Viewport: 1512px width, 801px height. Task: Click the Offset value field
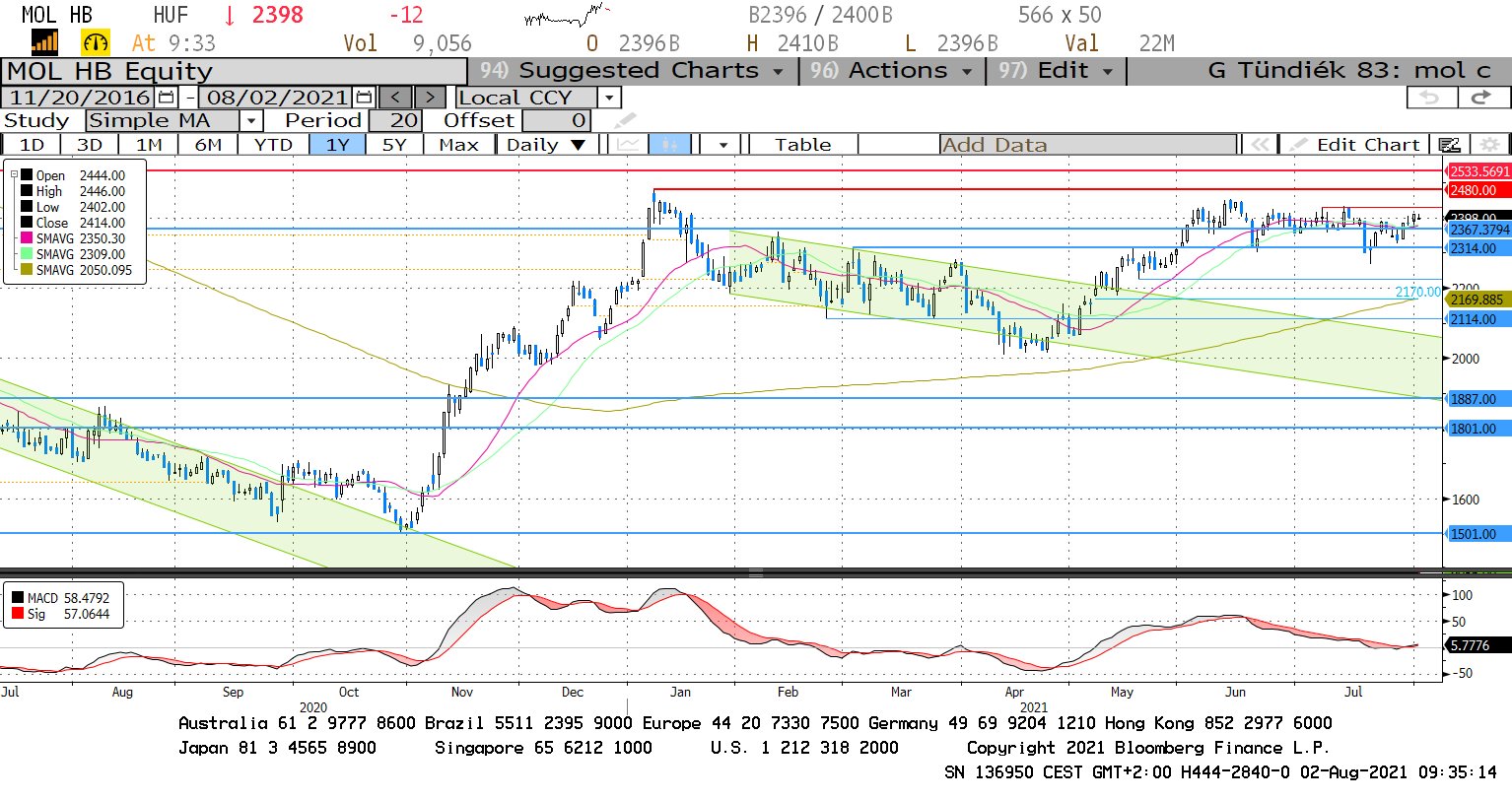(x=556, y=120)
